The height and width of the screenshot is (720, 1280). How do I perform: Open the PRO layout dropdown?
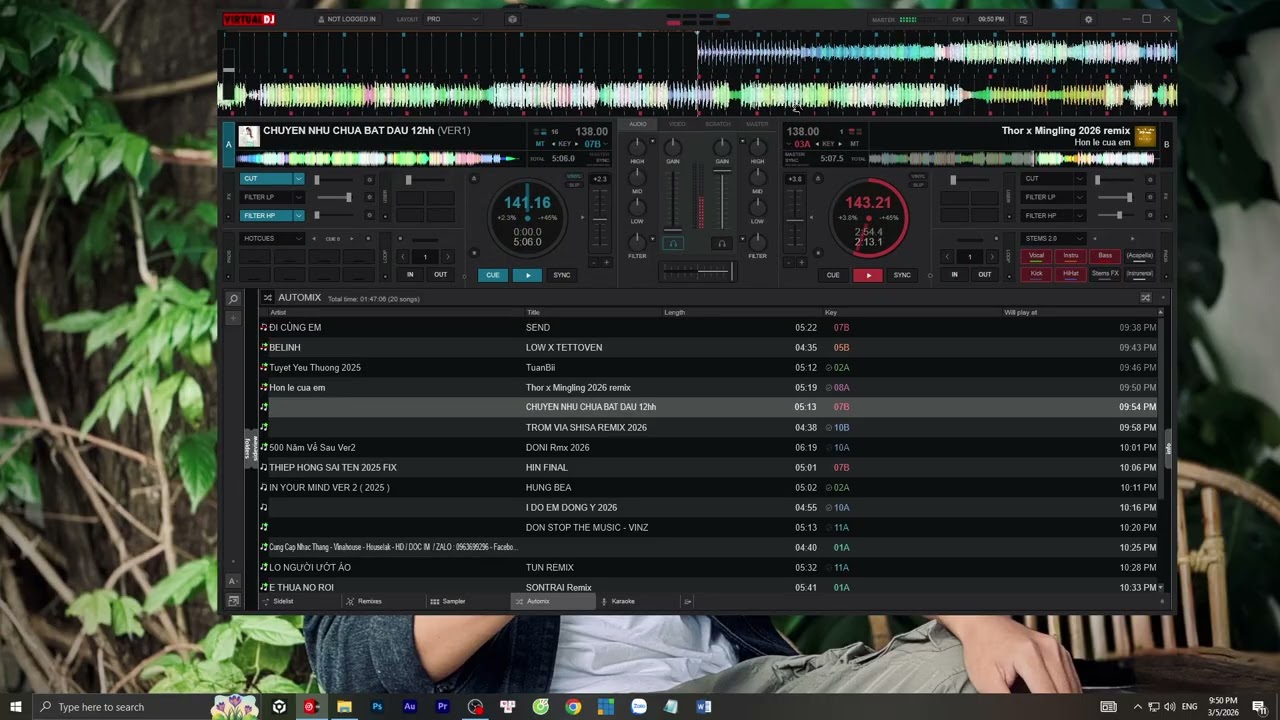point(453,19)
